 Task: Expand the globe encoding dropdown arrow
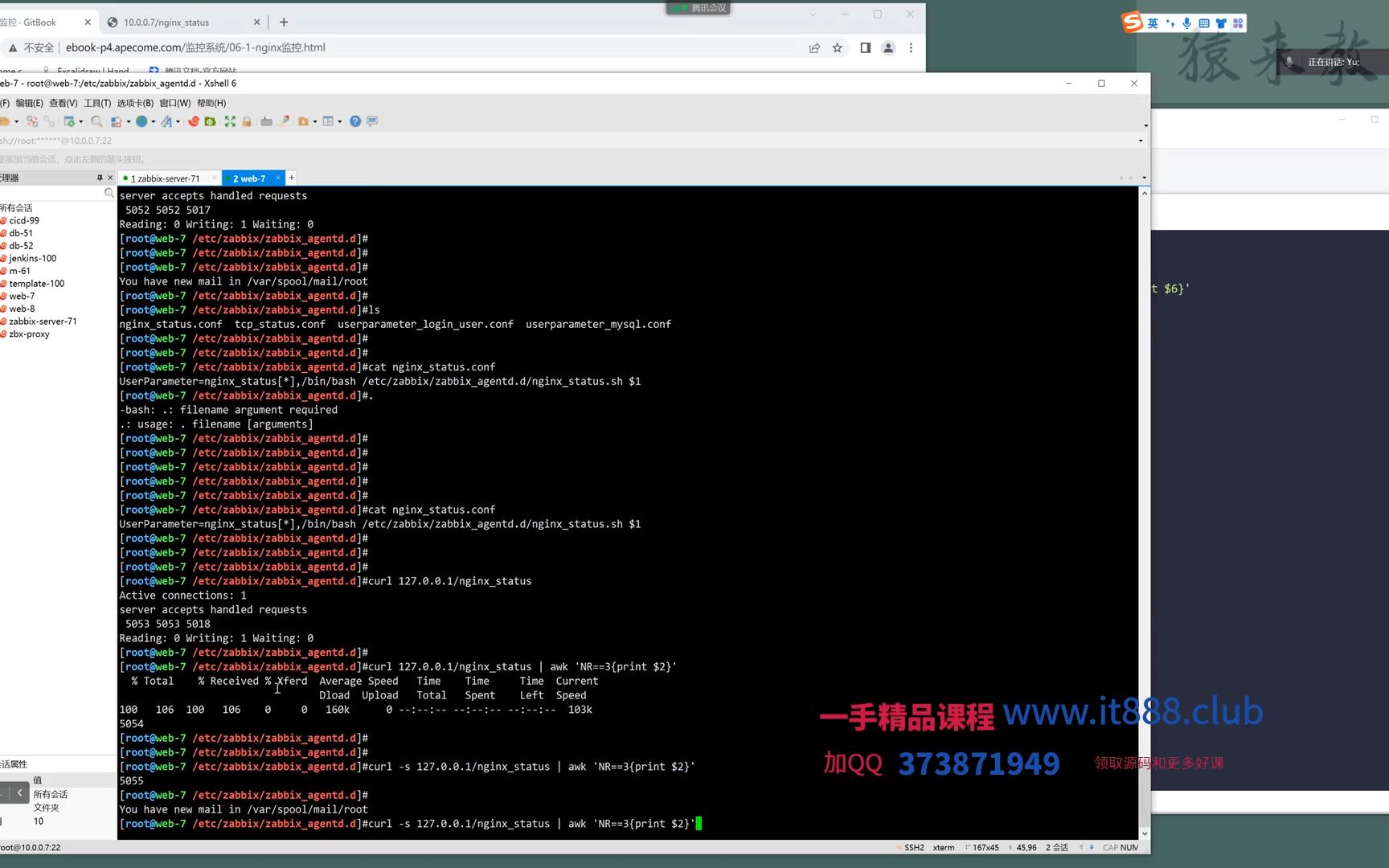(153, 122)
